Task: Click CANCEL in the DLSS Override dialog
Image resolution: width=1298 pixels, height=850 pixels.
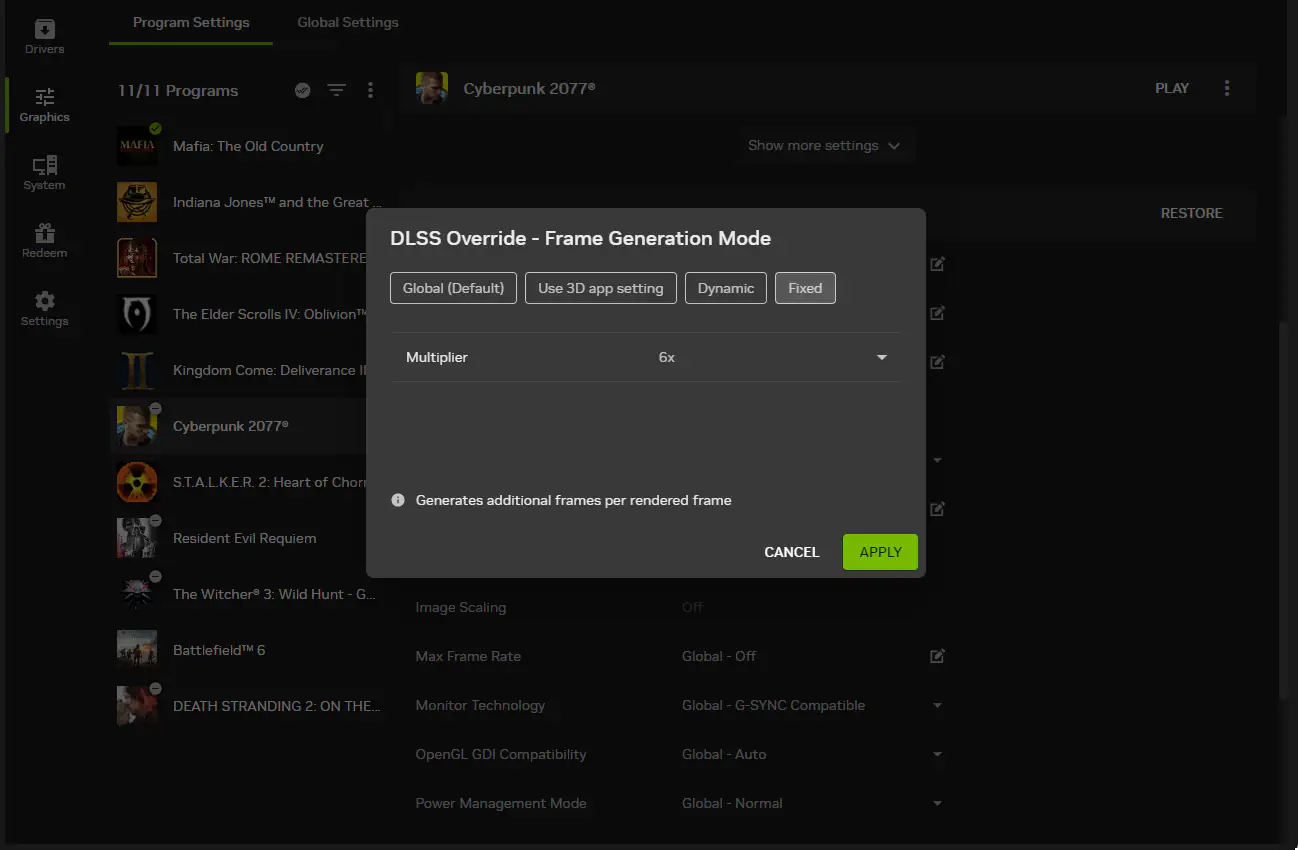Action: (x=792, y=552)
